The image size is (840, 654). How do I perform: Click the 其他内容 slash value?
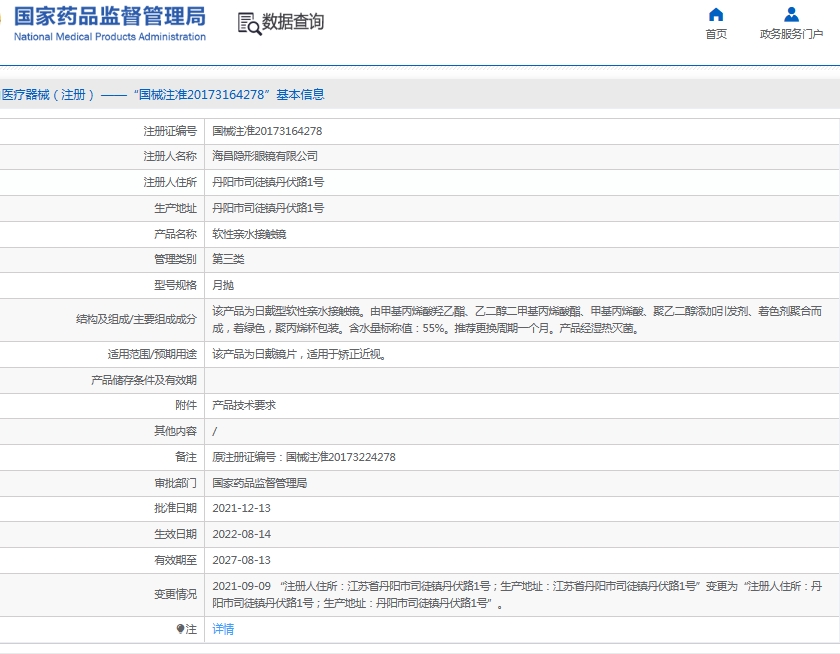click(x=214, y=431)
